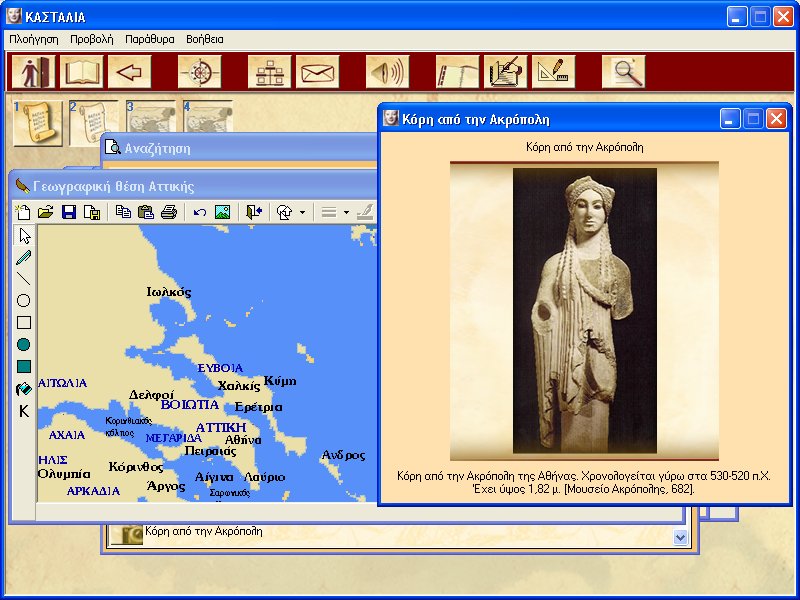Open the book icon in main toolbar
This screenshot has height=600, width=800.
[x=81, y=72]
